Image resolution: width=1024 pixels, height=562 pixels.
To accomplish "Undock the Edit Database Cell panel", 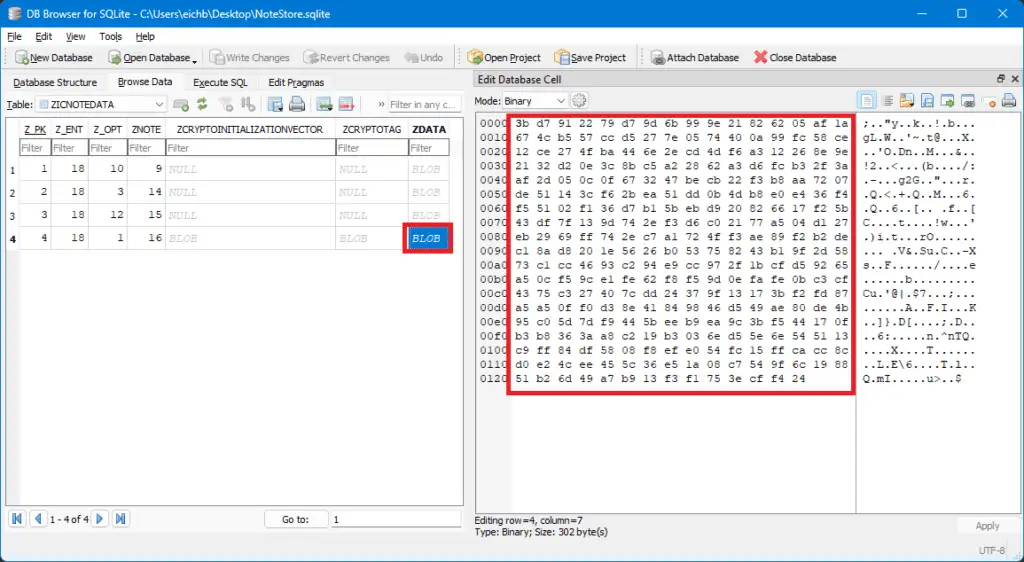I will tap(1000, 78).
